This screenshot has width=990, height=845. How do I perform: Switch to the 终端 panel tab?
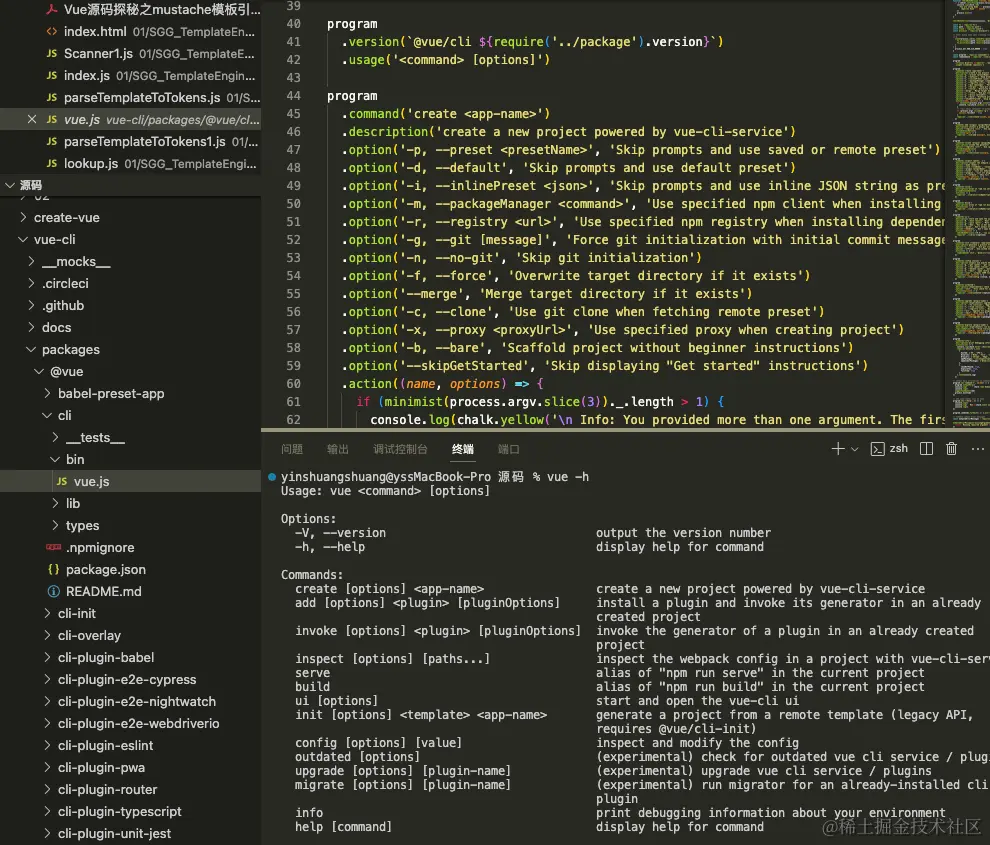tap(463, 449)
